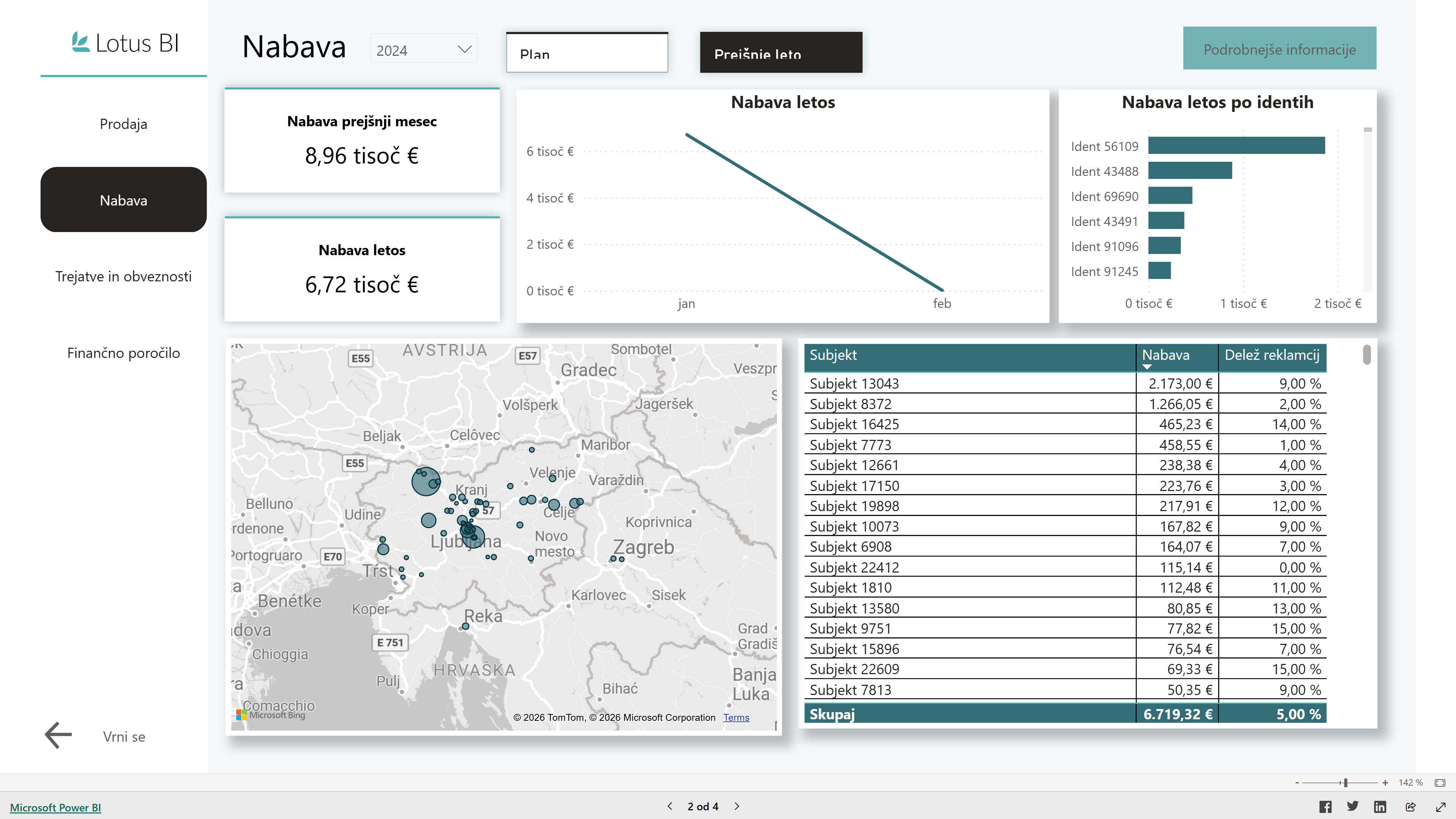Select row Subjekt 6908
1456x819 pixels.
(1065, 546)
